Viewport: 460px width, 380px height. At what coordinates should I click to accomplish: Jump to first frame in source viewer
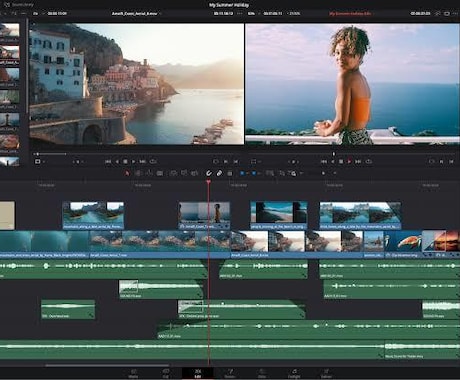(x=108, y=162)
